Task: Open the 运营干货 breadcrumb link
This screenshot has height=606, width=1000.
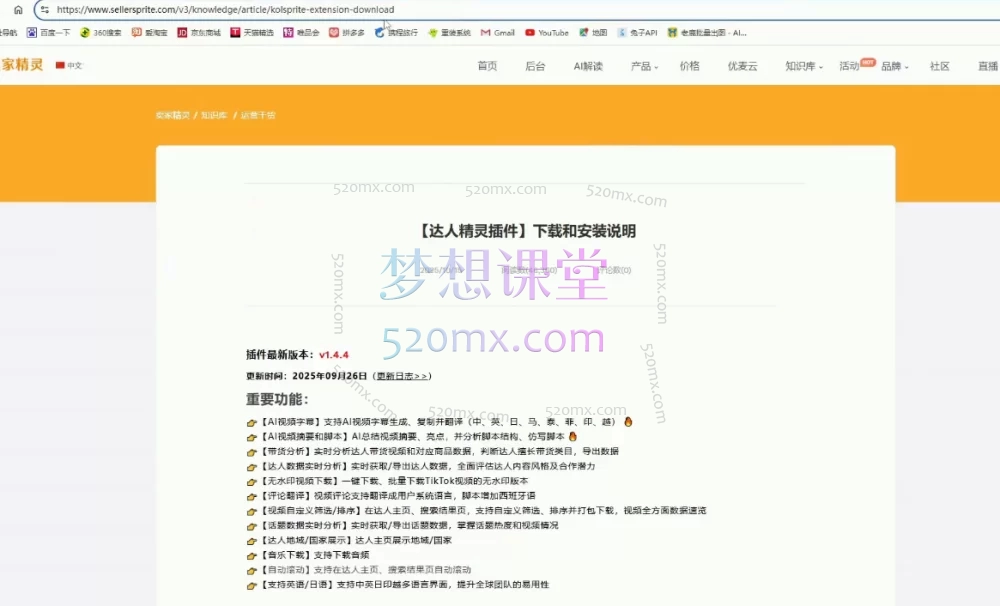Action: [x=256, y=115]
